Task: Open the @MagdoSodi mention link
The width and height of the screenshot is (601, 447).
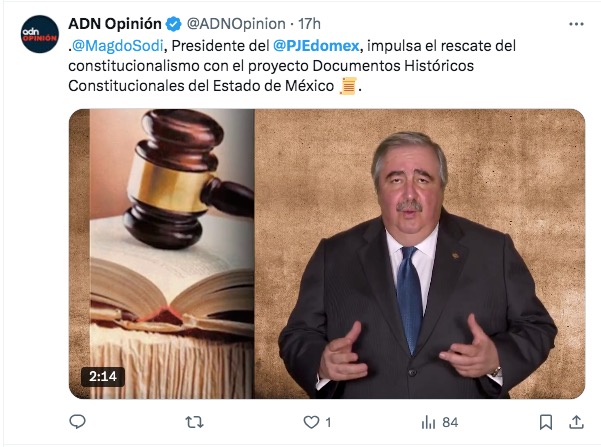Action: (118, 46)
